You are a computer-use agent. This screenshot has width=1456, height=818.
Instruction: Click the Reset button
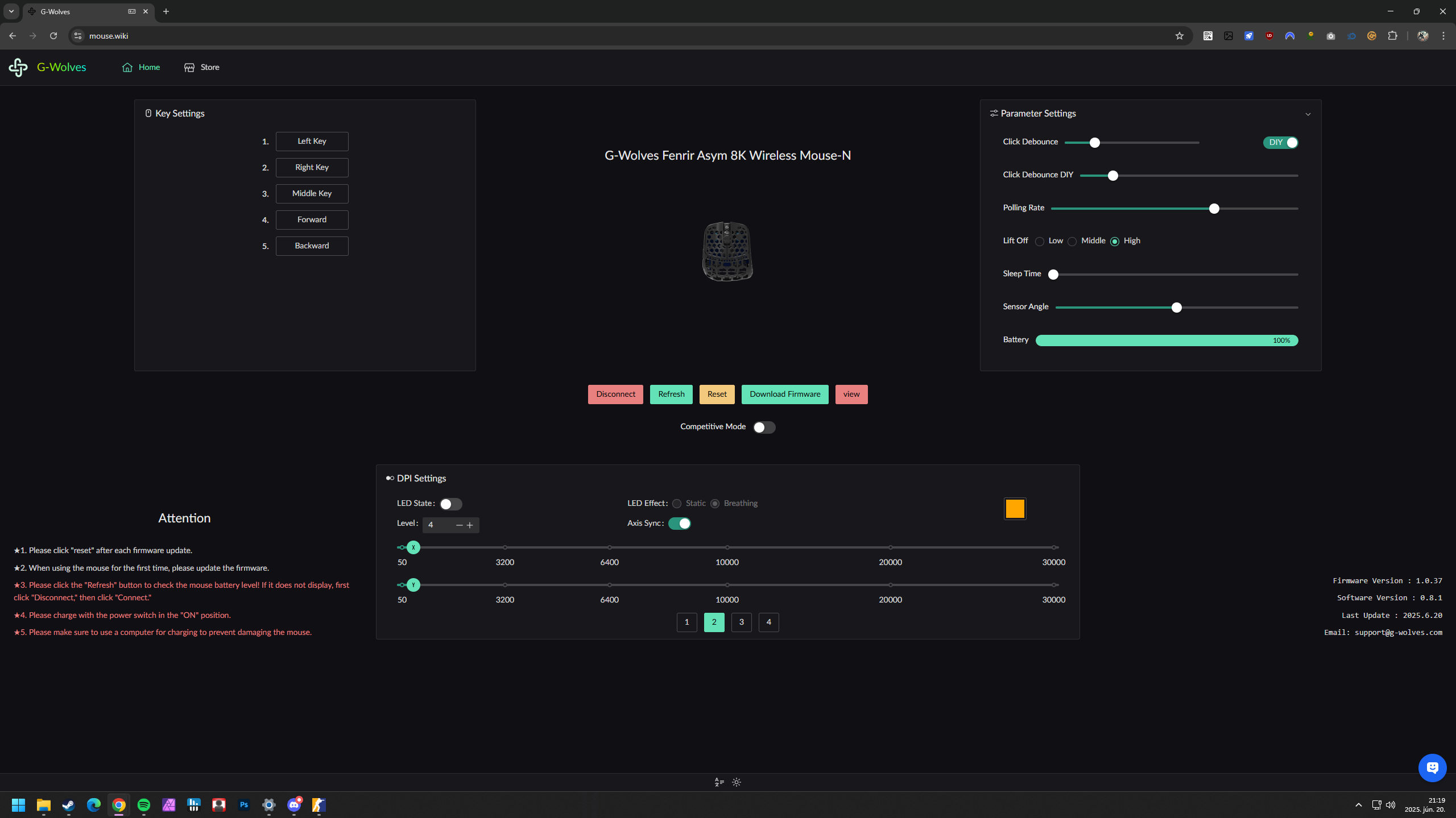717,395
